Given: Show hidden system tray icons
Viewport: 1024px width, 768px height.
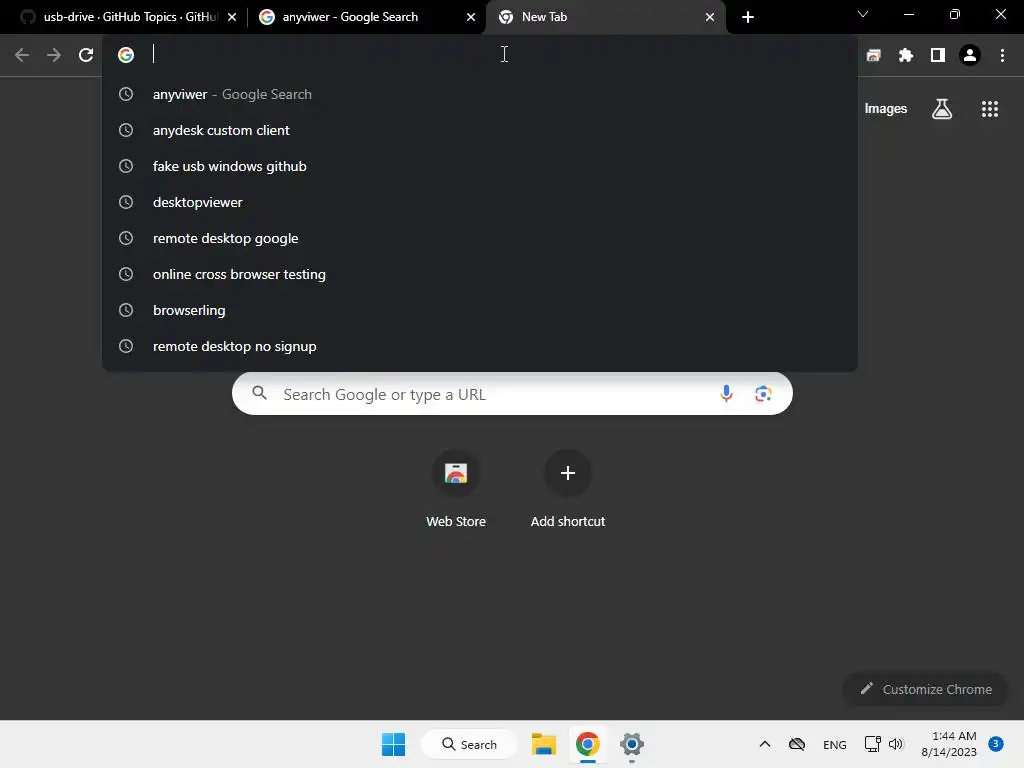Looking at the screenshot, I should coord(765,744).
